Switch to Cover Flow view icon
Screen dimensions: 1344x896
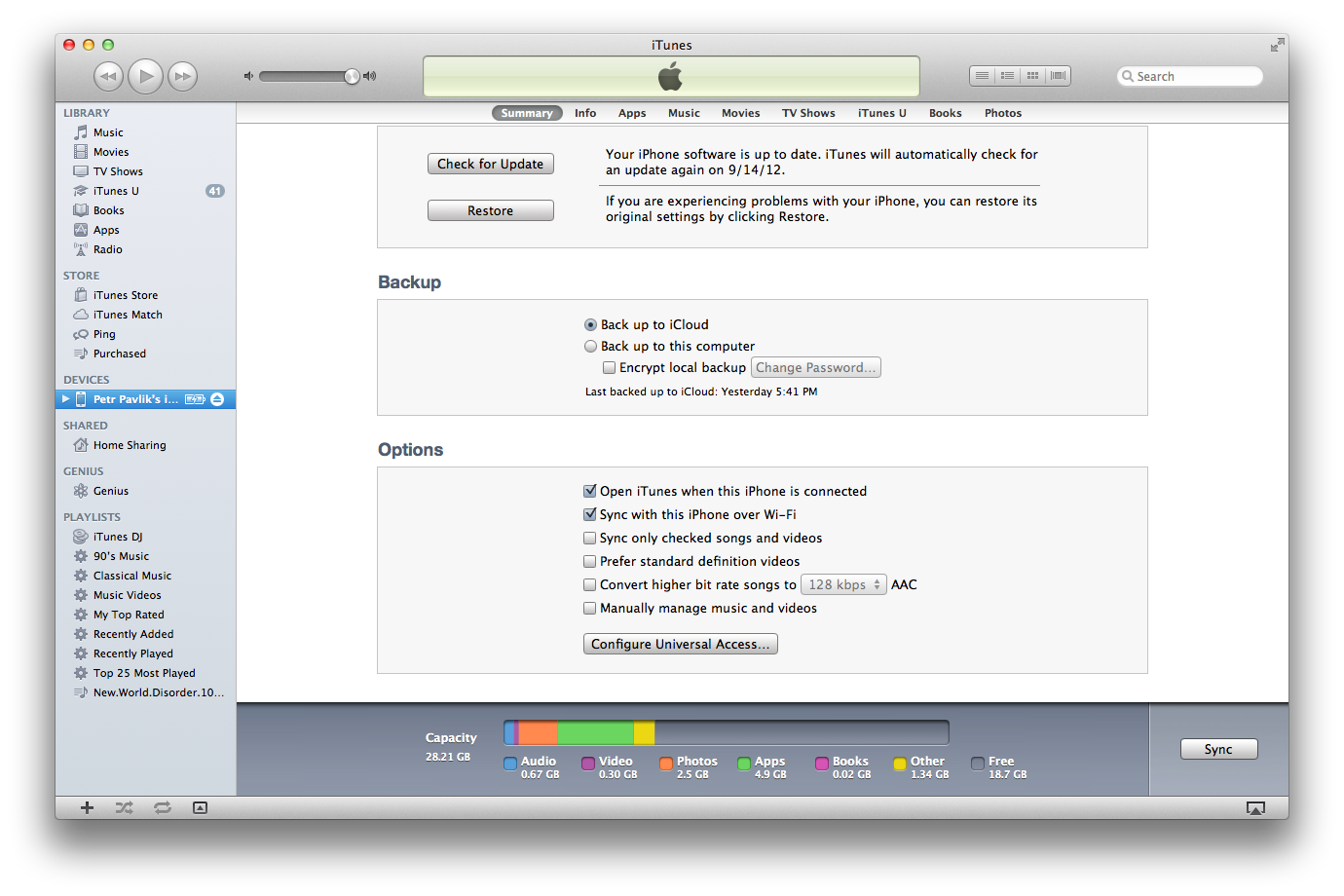coord(1058,76)
